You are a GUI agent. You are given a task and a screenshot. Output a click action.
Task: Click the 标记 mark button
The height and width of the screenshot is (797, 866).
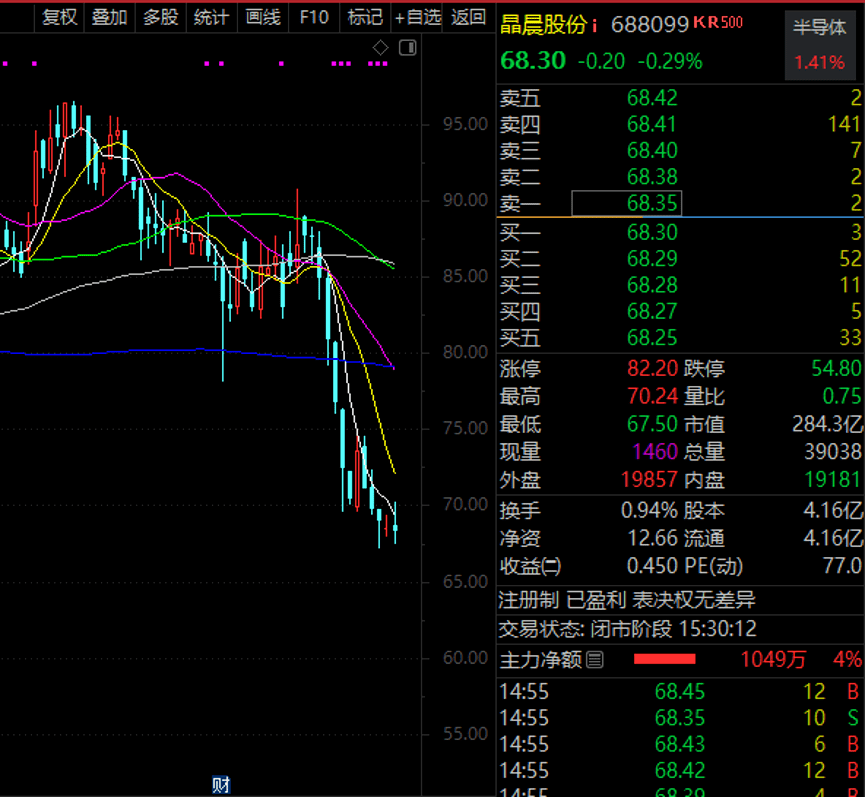click(x=365, y=18)
